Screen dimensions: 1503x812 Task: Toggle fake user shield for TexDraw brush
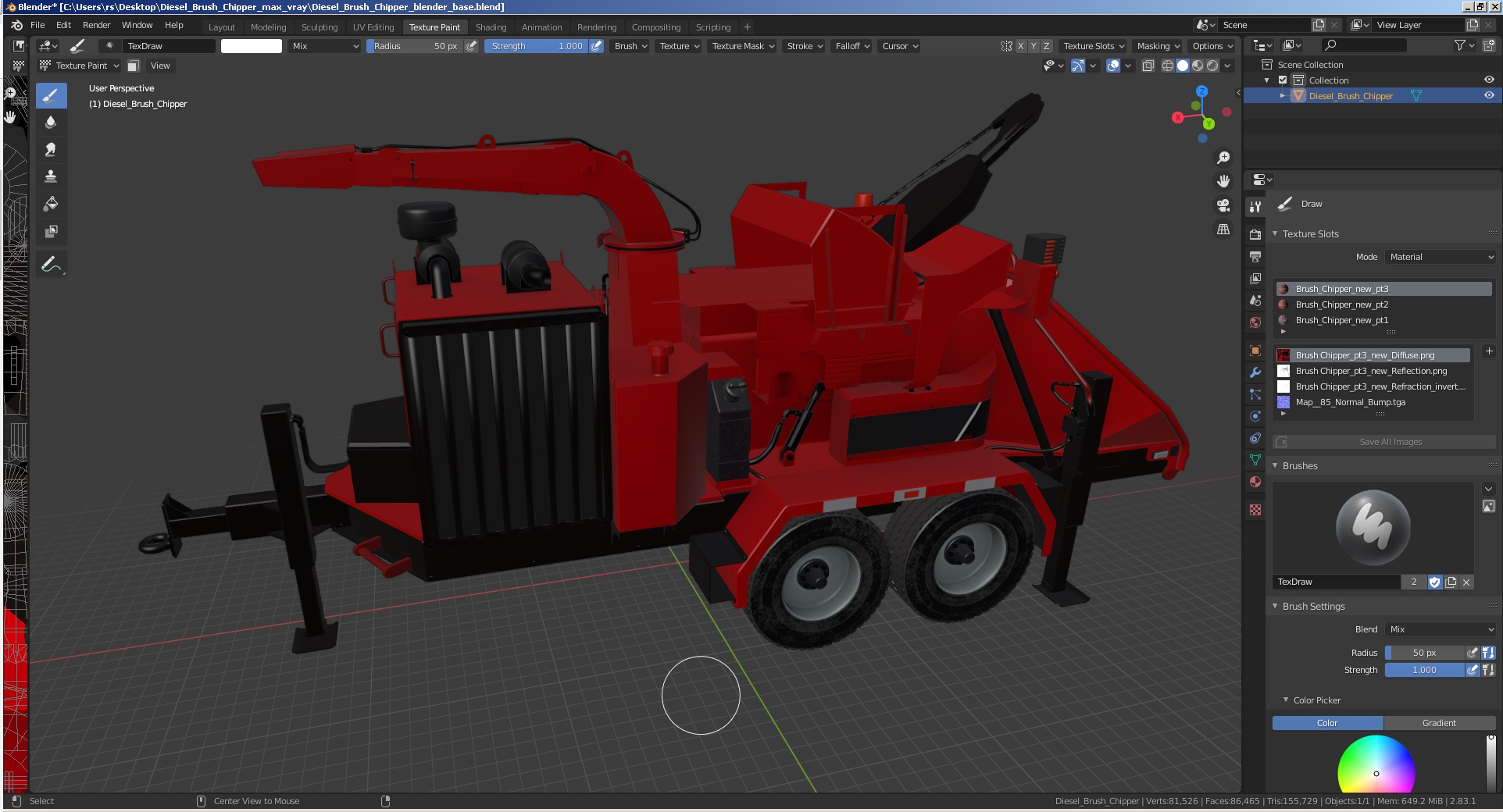click(x=1434, y=582)
